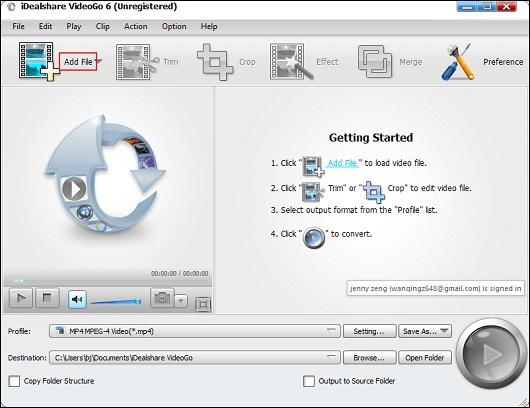Open the Profile format dropdown
530x408 pixels.
pyautogui.click(x=195, y=331)
